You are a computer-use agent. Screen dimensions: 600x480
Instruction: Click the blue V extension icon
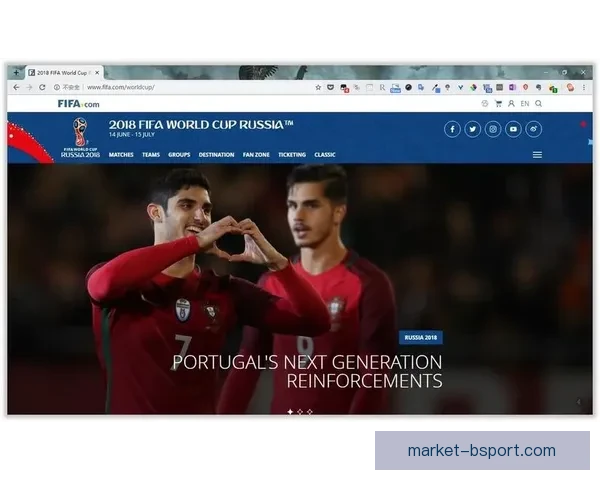[x=460, y=88]
